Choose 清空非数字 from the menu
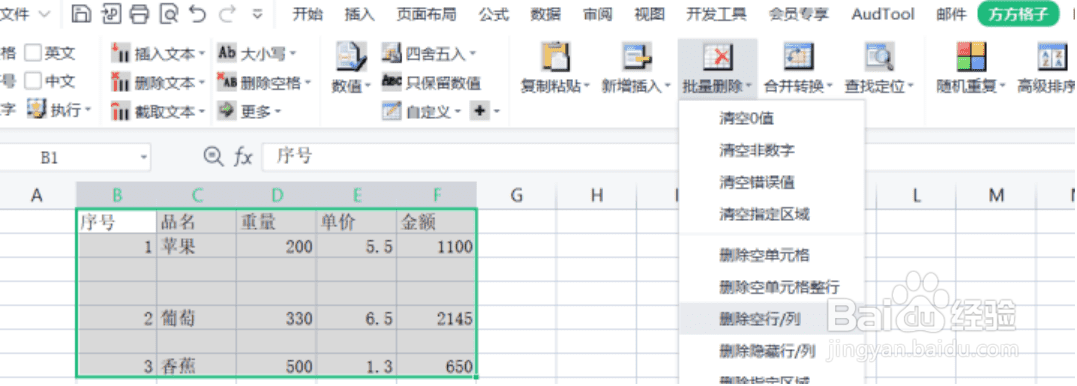Image resolution: width=1077 pixels, height=386 pixels. click(x=771, y=150)
